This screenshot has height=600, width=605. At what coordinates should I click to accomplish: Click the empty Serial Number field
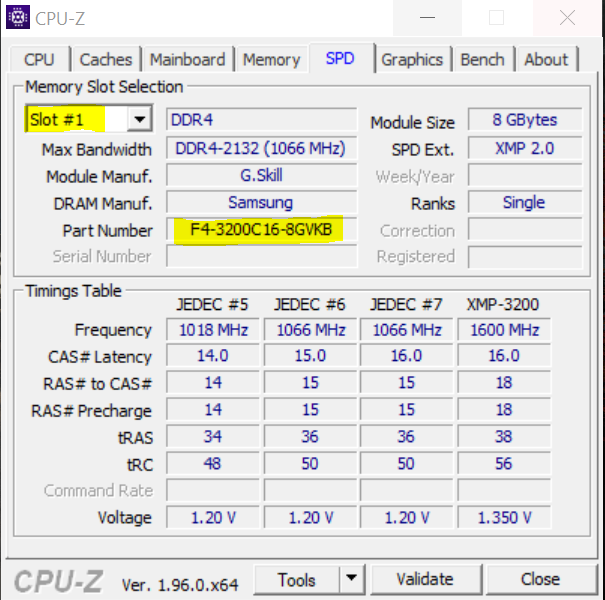pos(262,256)
